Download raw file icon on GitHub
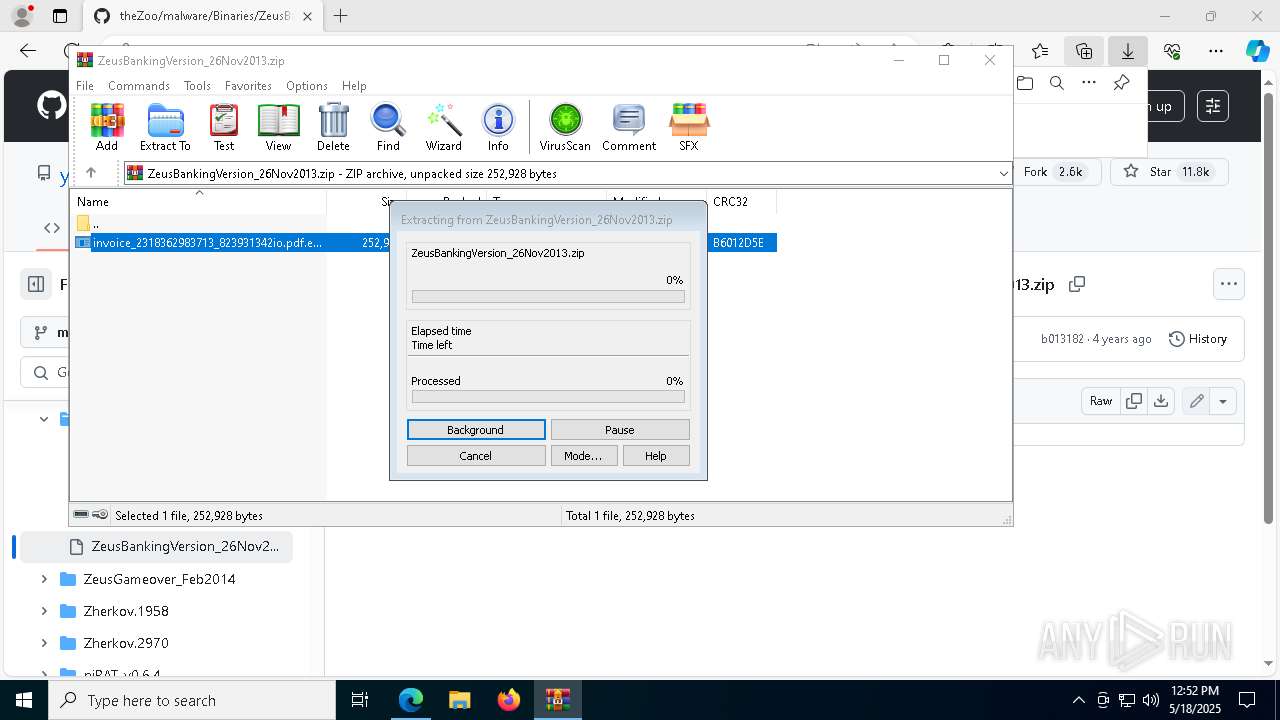Image resolution: width=1280 pixels, height=720 pixels. (x=1160, y=401)
